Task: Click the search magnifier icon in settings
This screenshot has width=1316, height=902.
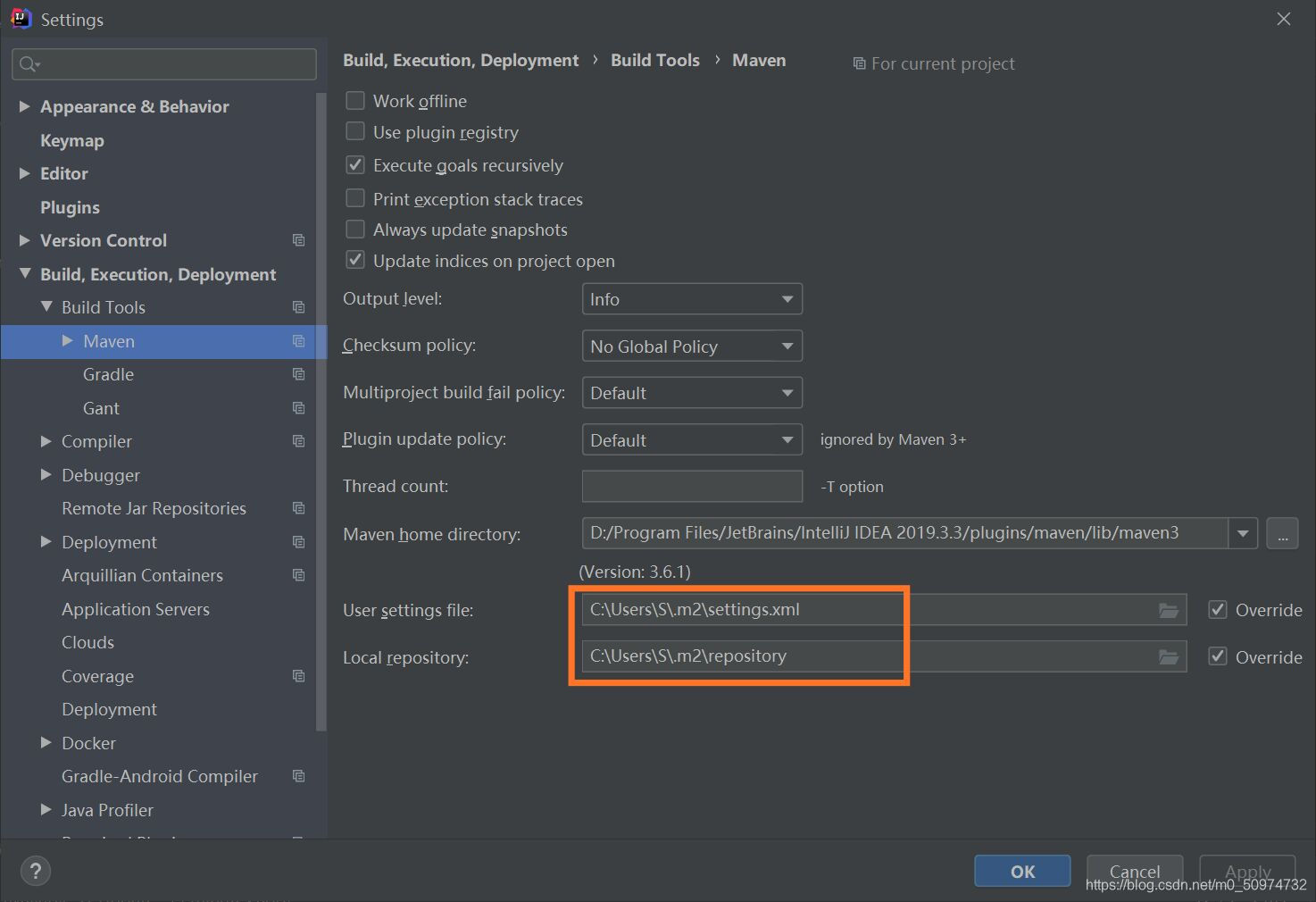Action: point(28,64)
